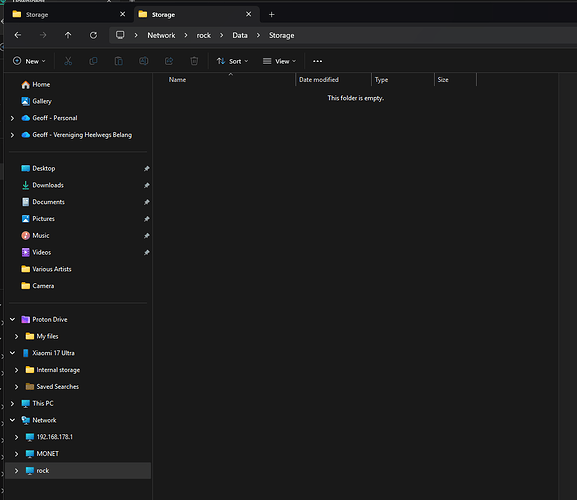This screenshot has height=500, width=577.
Task: Expand the rock network computer
Action: pos(16,471)
